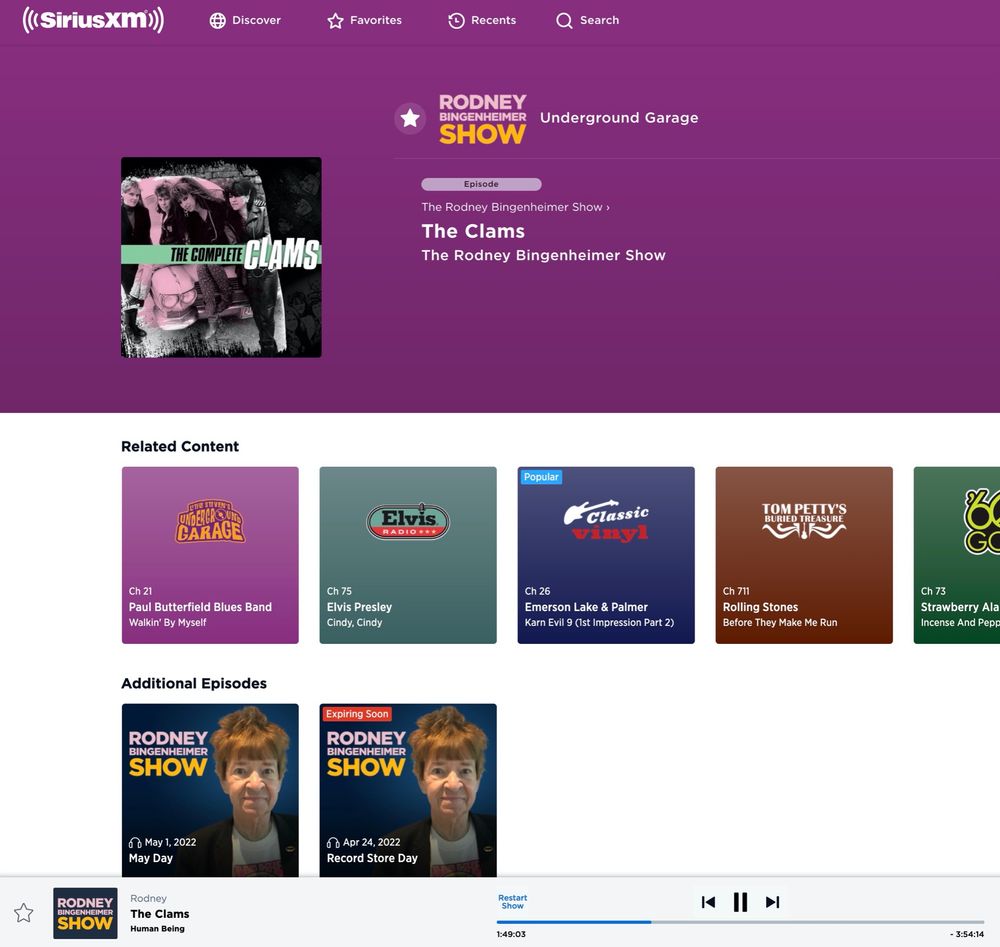Open the Elvis Radio Ch 75 card
The image size is (1000, 947).
408,555
